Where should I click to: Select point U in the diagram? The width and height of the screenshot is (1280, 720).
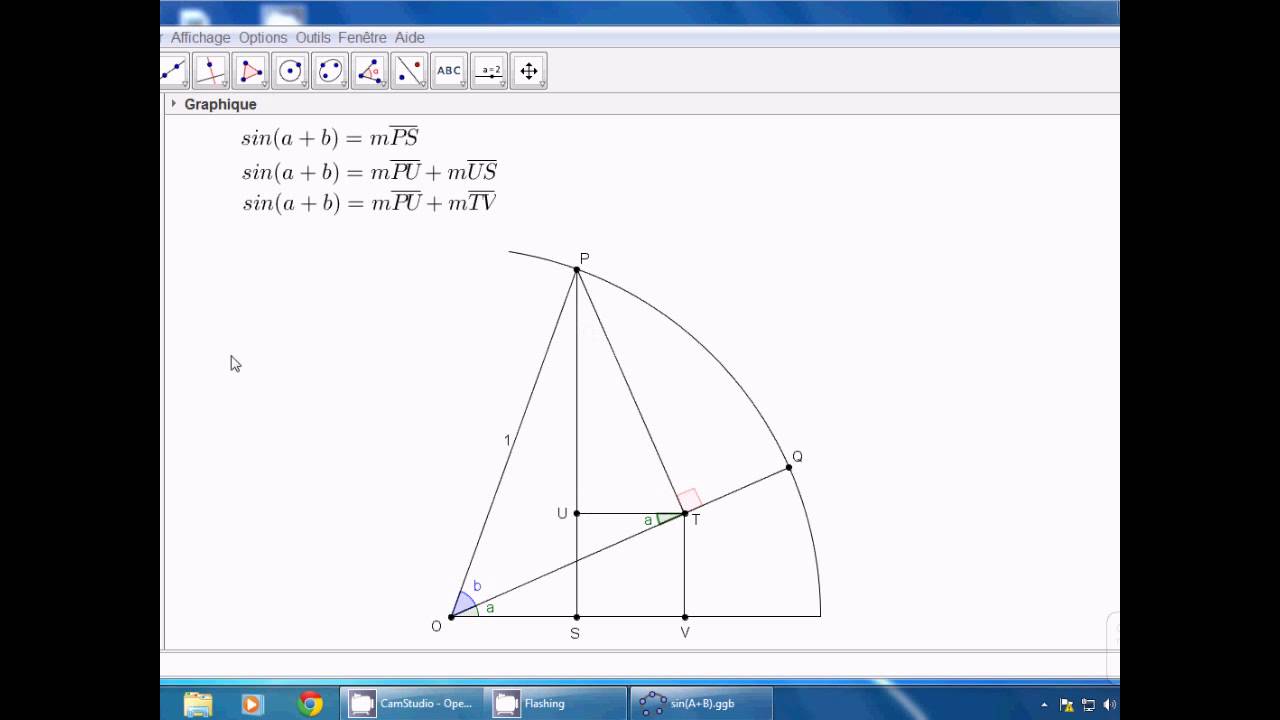point(577,514)
